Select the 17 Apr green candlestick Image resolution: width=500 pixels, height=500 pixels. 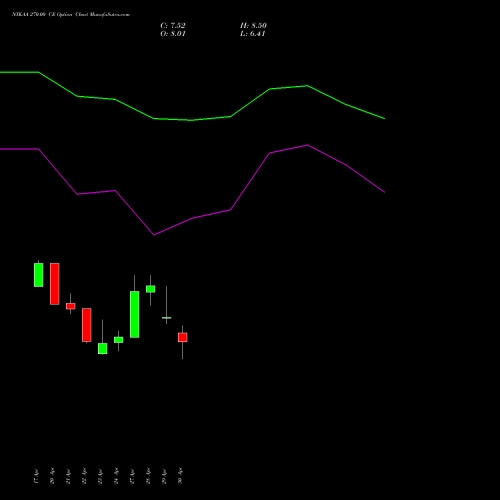click(x=39, y=275)
